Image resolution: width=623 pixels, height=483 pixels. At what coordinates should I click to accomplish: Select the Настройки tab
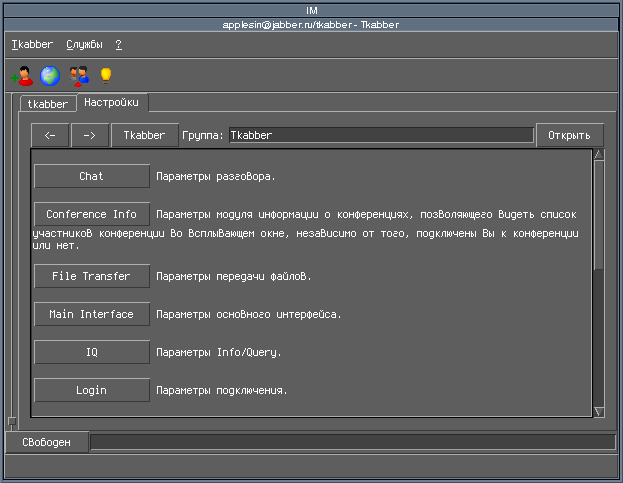(x=112, y=103)
